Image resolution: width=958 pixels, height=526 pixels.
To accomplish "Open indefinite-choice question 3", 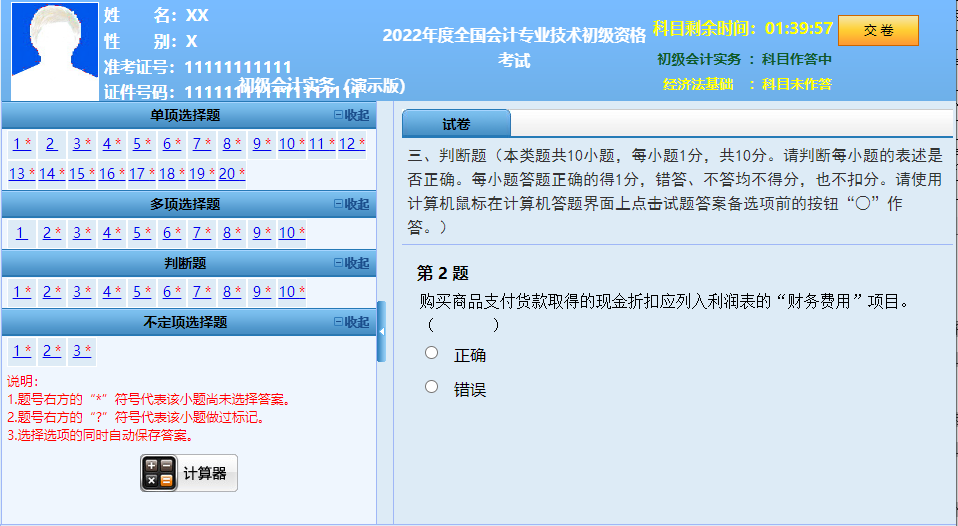I will 80,351.
